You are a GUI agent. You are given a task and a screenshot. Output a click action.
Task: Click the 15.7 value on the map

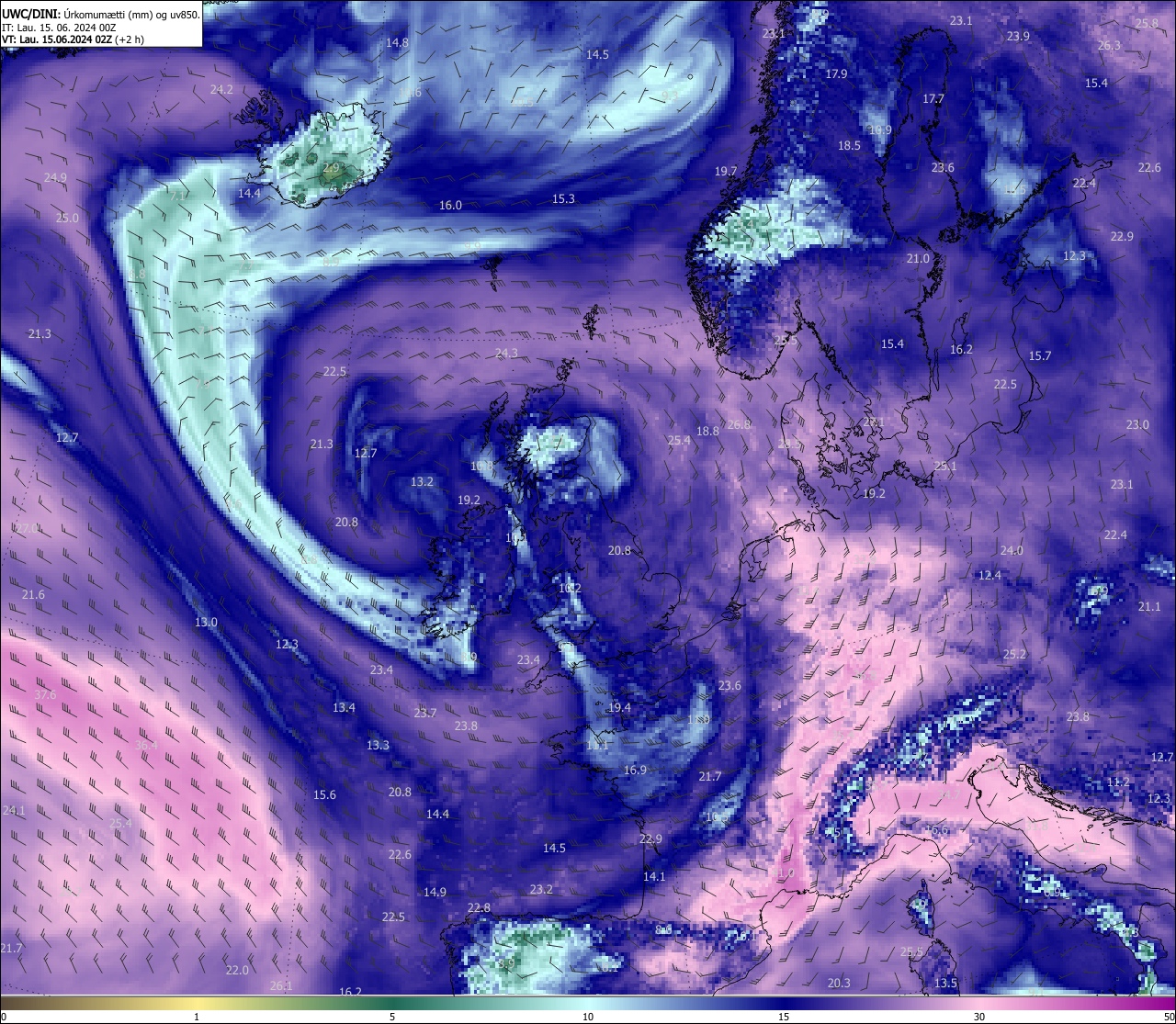[1040, 356]
